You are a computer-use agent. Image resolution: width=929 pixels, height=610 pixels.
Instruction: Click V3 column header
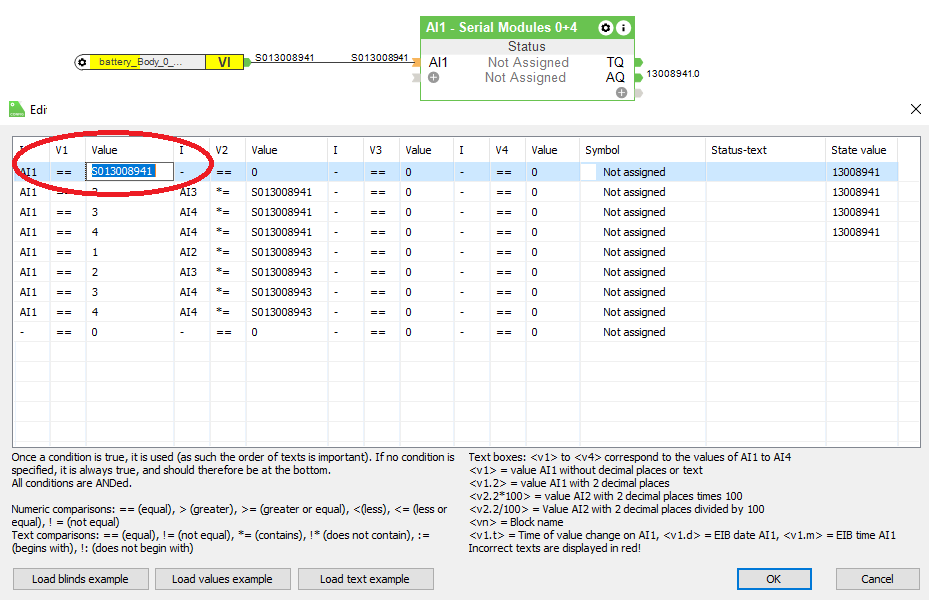376,150
